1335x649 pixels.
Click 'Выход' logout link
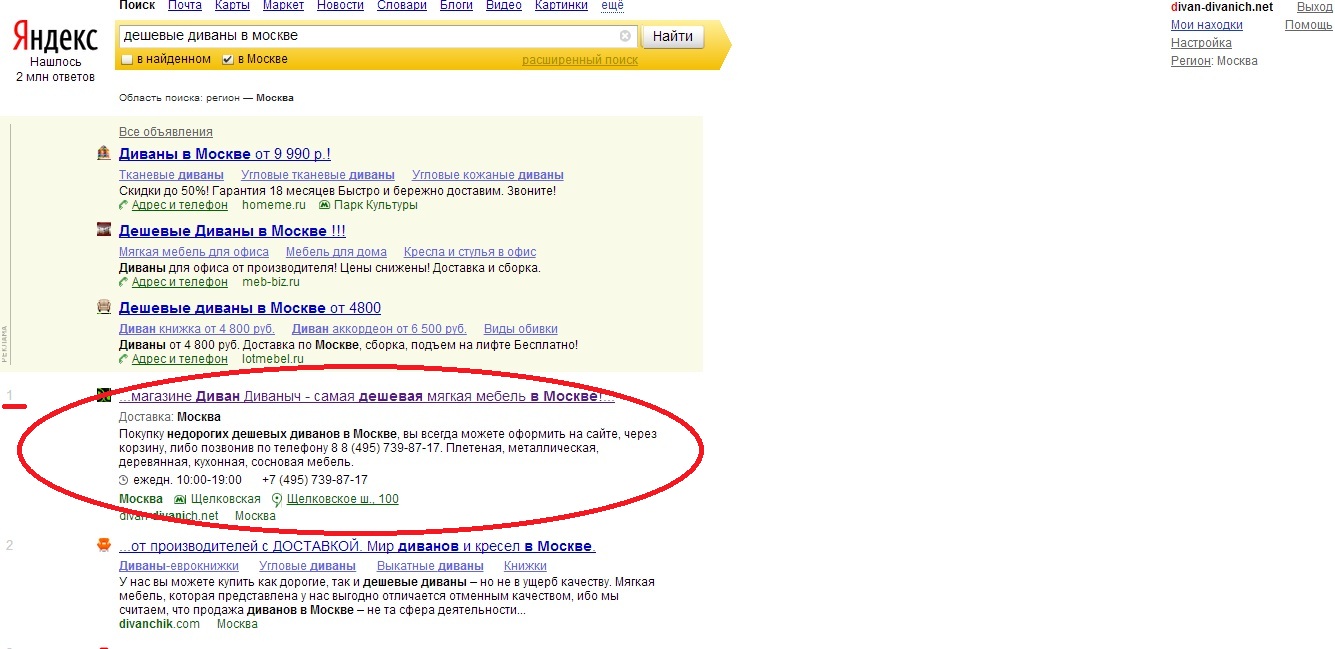tap(1314, 7)
